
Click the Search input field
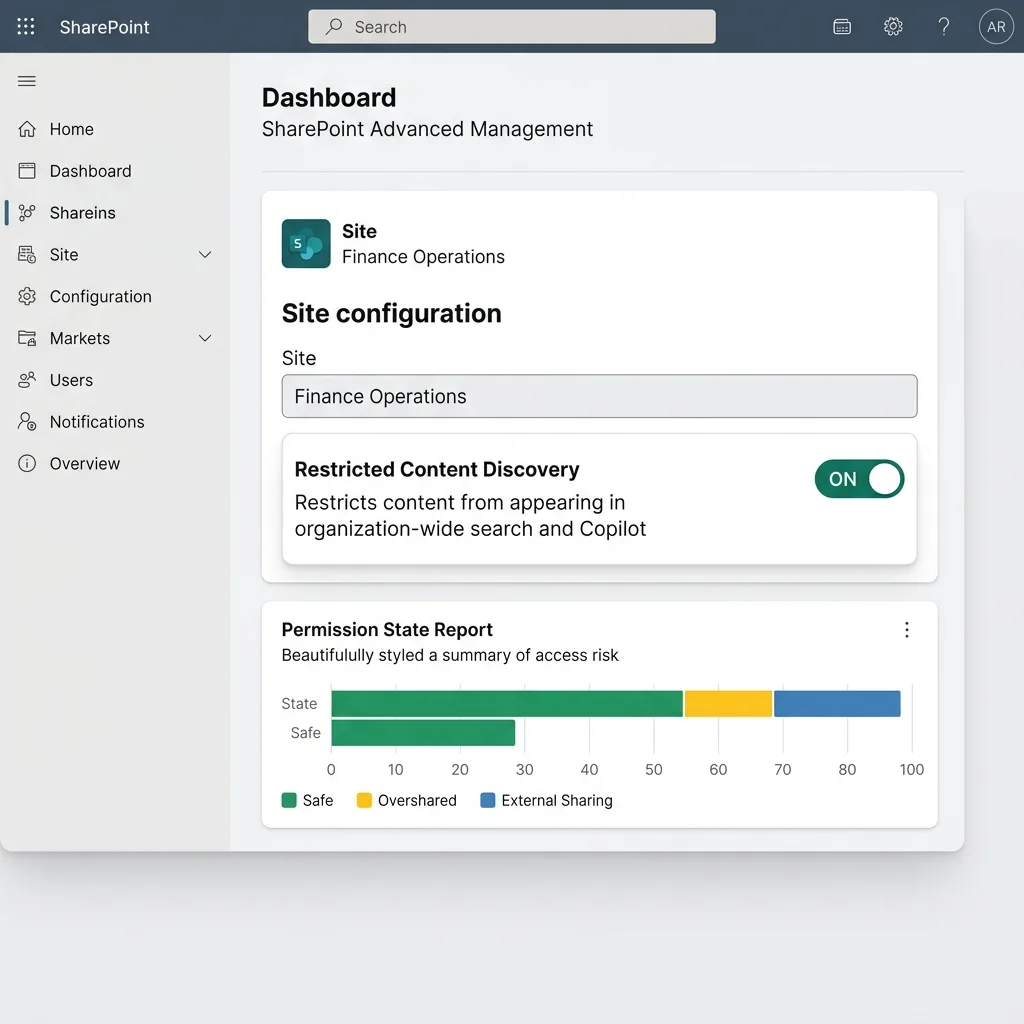(x=511, y=26)
